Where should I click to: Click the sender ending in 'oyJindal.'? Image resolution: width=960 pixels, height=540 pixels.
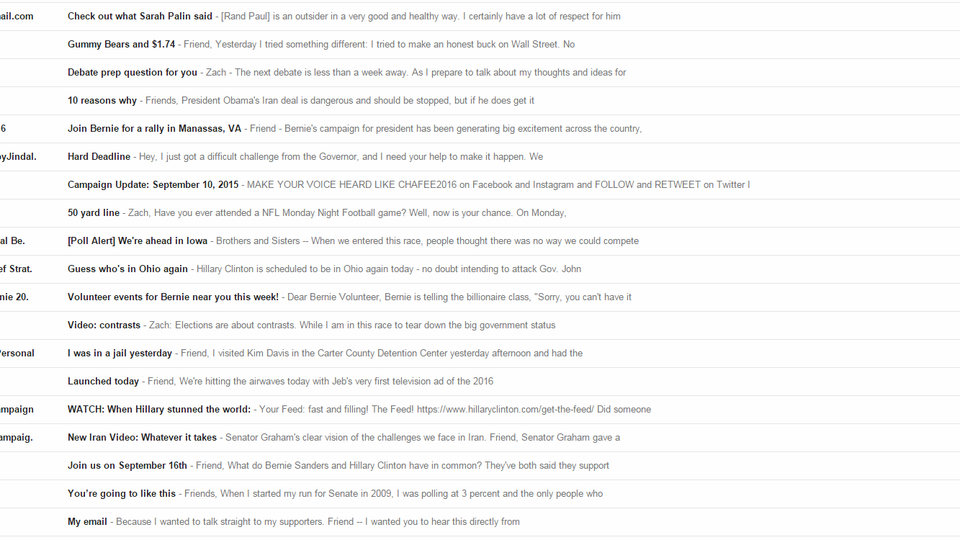pos(18,157)
